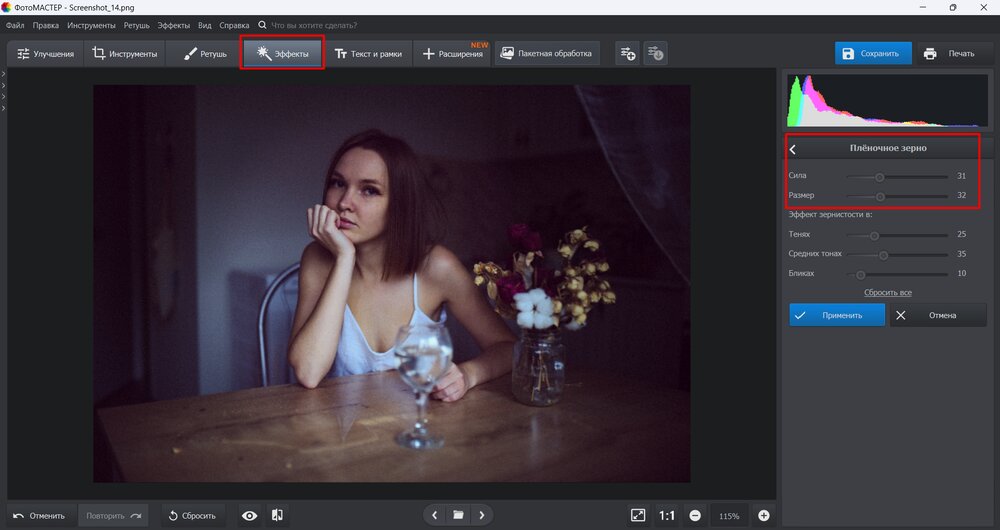The image size is (1000, 530).
Task: Switch to the Ретушь tab
Action: (x=206, y=54)
